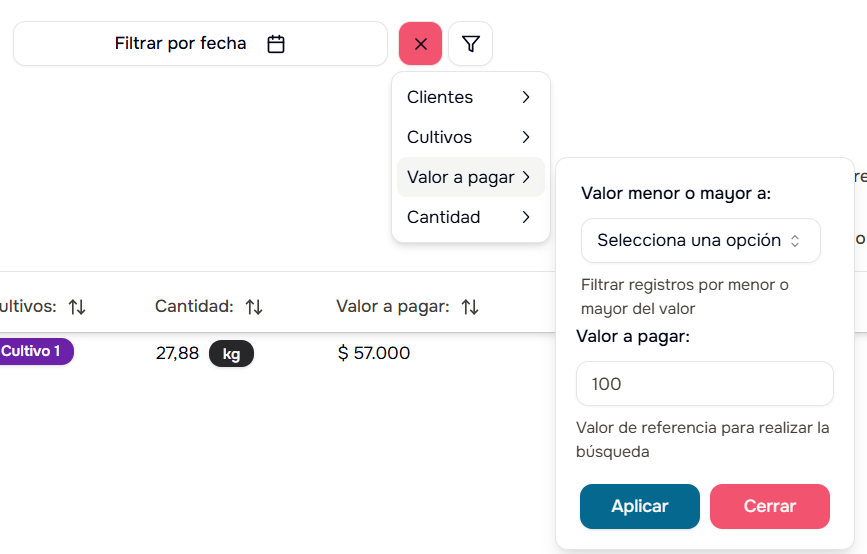
Task: Open the Filtrar por fecha picker
Action: [181, 44]
